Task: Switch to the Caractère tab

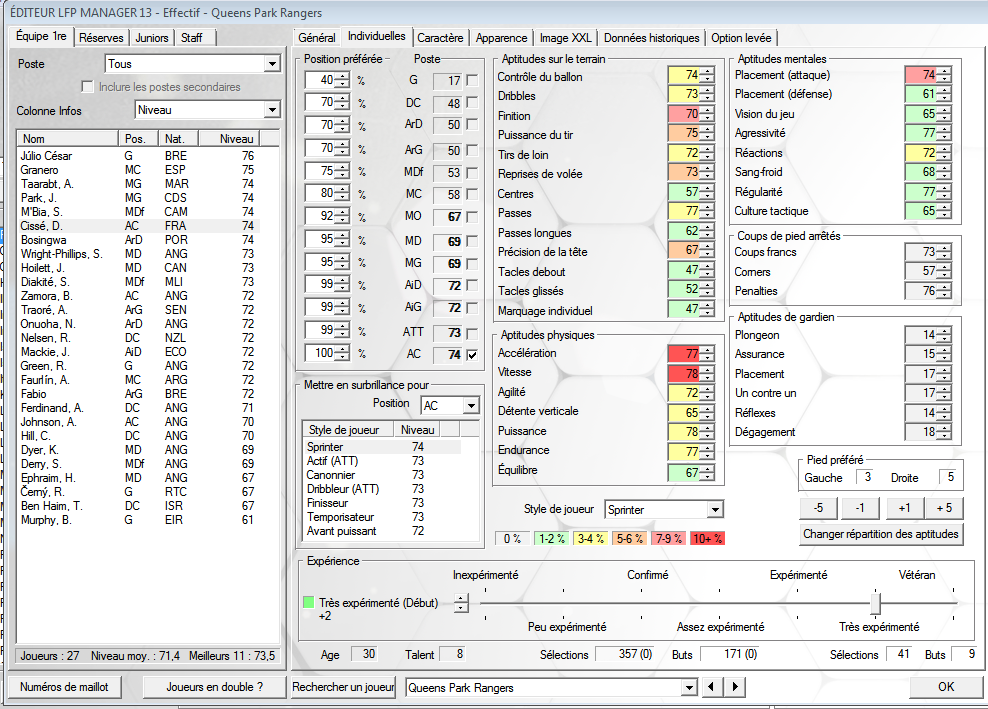Action: tap(440, 38)
